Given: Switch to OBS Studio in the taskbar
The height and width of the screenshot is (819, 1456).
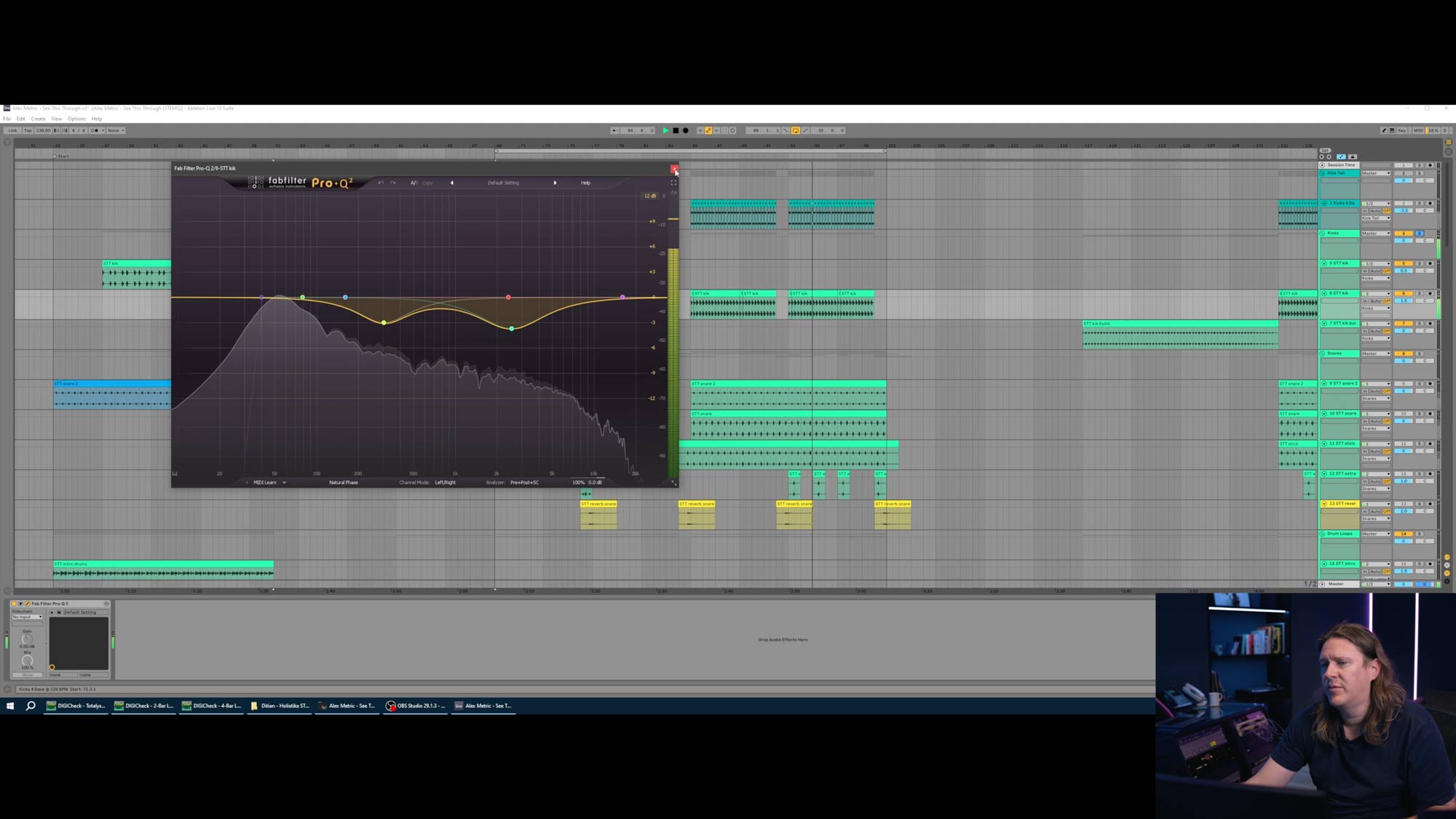Looking at the screenshot, I should (x=416, y=705).
